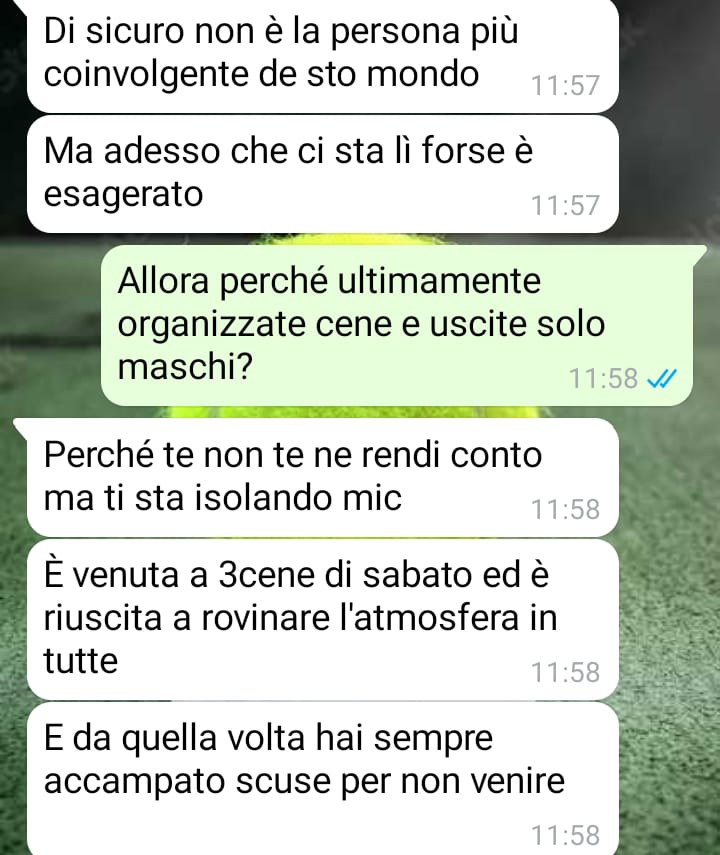Tap the 'E da quella volta hai sempre' bubble
The image size is (720, 855).
click(x=322, y=779)
